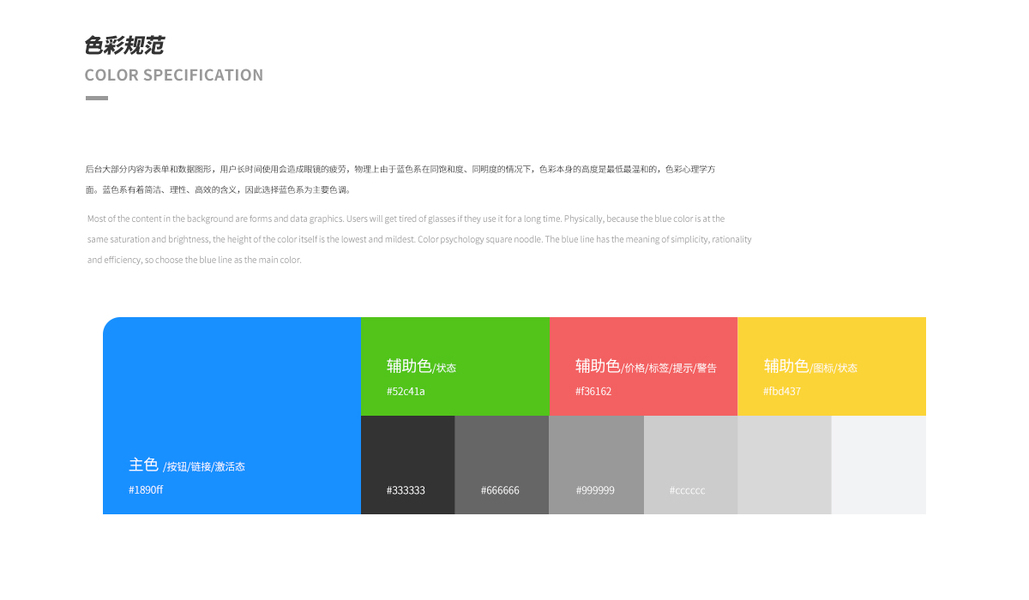The height and width of the screenshot is (600, 1029).
Task: Pick the #999999 gray swatch
Action: pos(597,465)
